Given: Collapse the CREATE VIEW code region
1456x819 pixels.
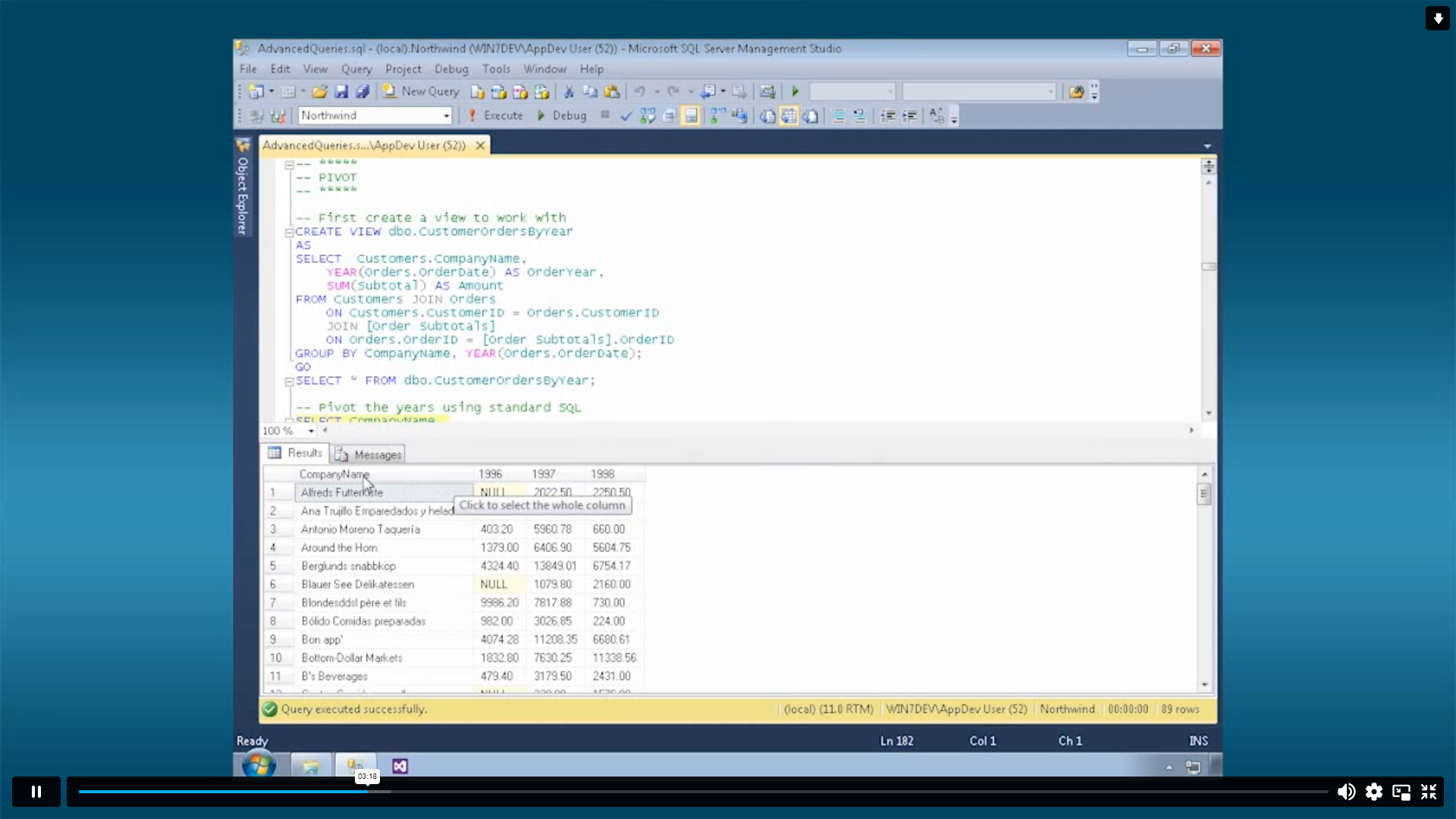Looking at the screenshot, I should (289, 233).
